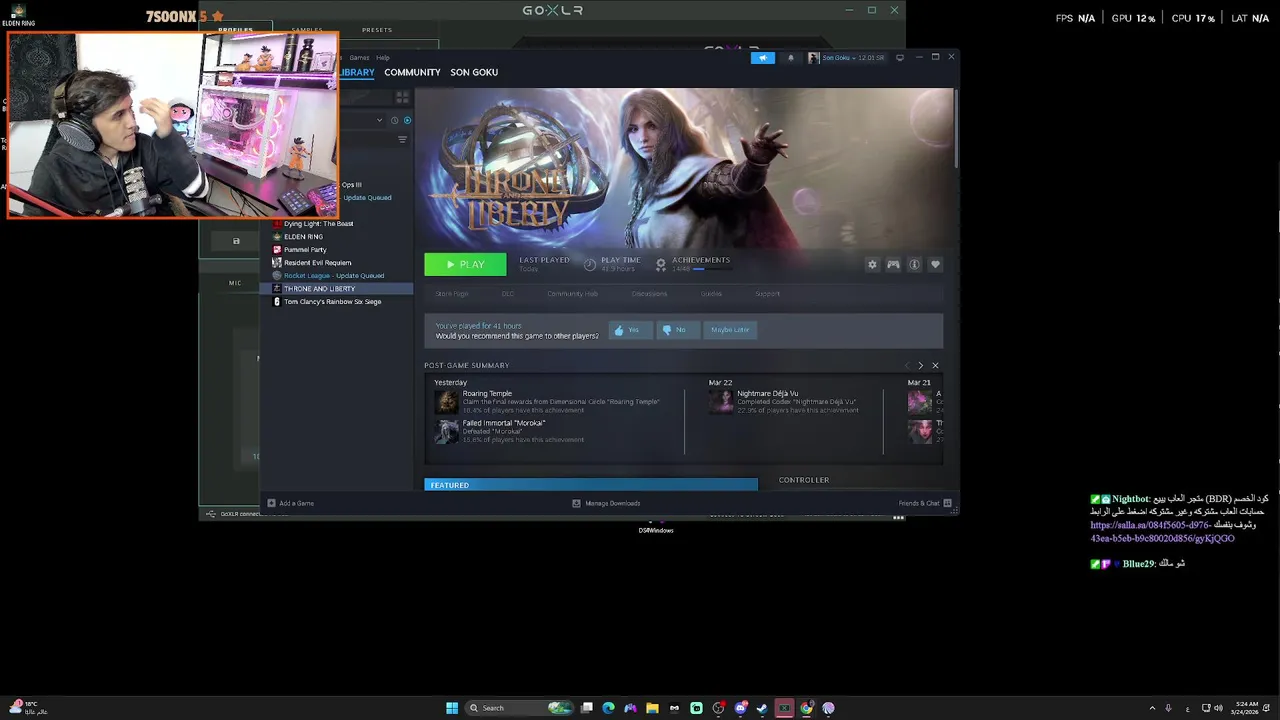Viewport: 1280px width, 720px height.
Task: Open the library filter options icon
Action: pos(402,140)
